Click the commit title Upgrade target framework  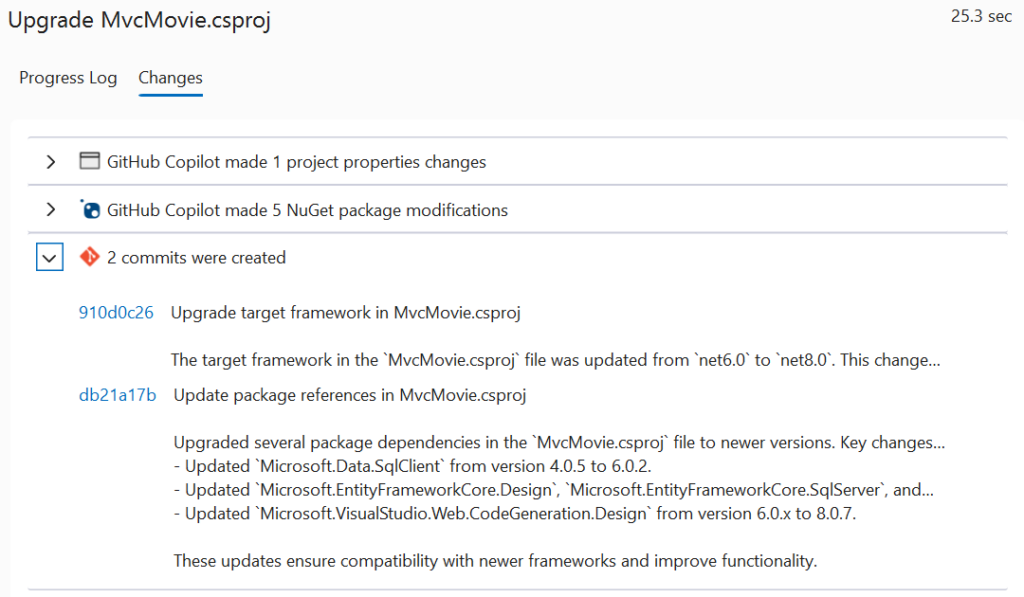(x=345, y=313)
